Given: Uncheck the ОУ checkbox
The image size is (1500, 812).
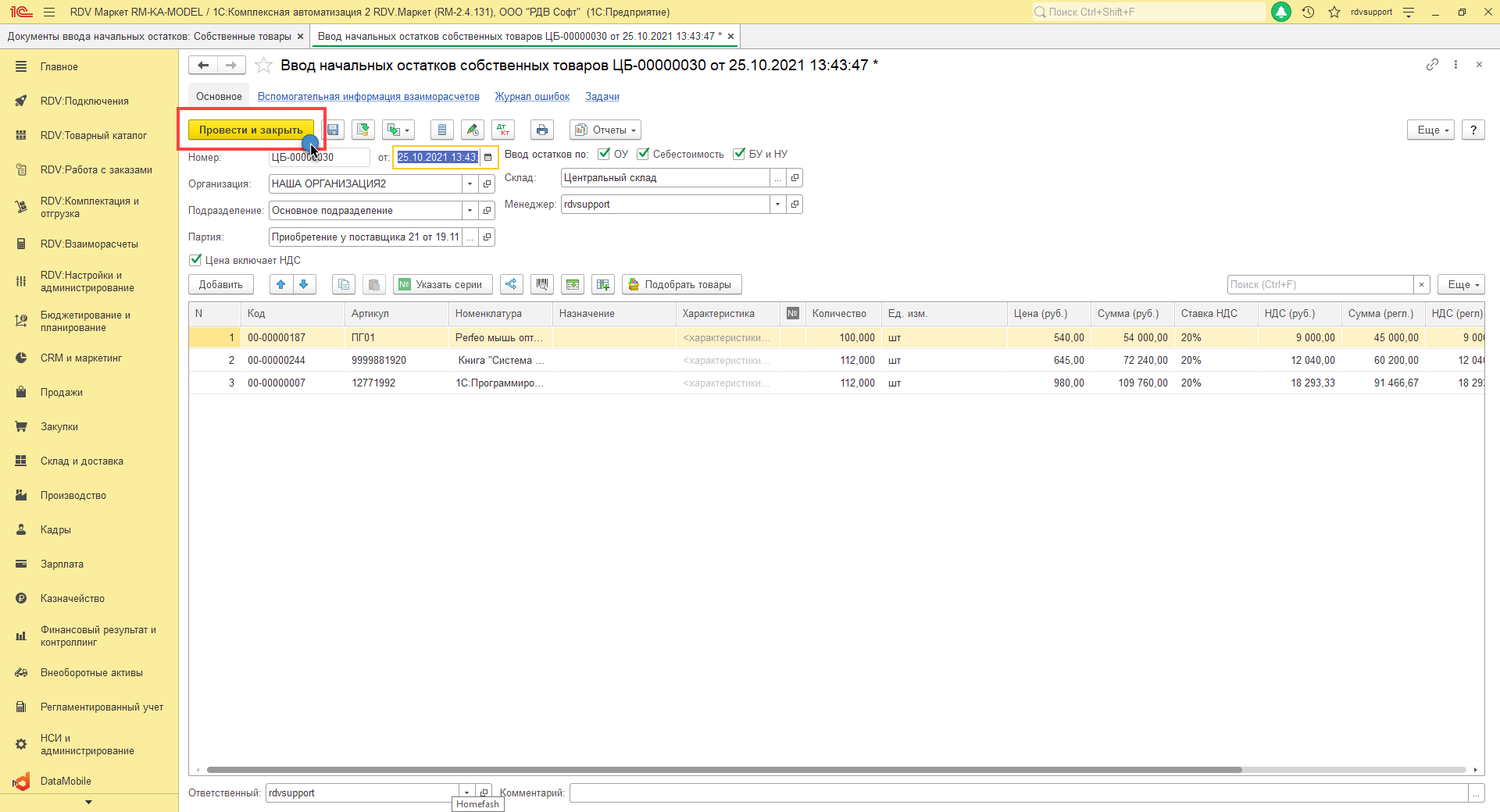Looking at the screenshot, I should tap(604, 154).
